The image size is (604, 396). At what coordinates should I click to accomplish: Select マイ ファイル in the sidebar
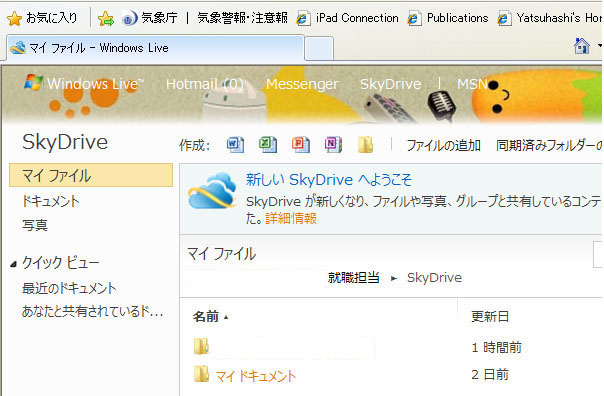(x=91, y=175)
